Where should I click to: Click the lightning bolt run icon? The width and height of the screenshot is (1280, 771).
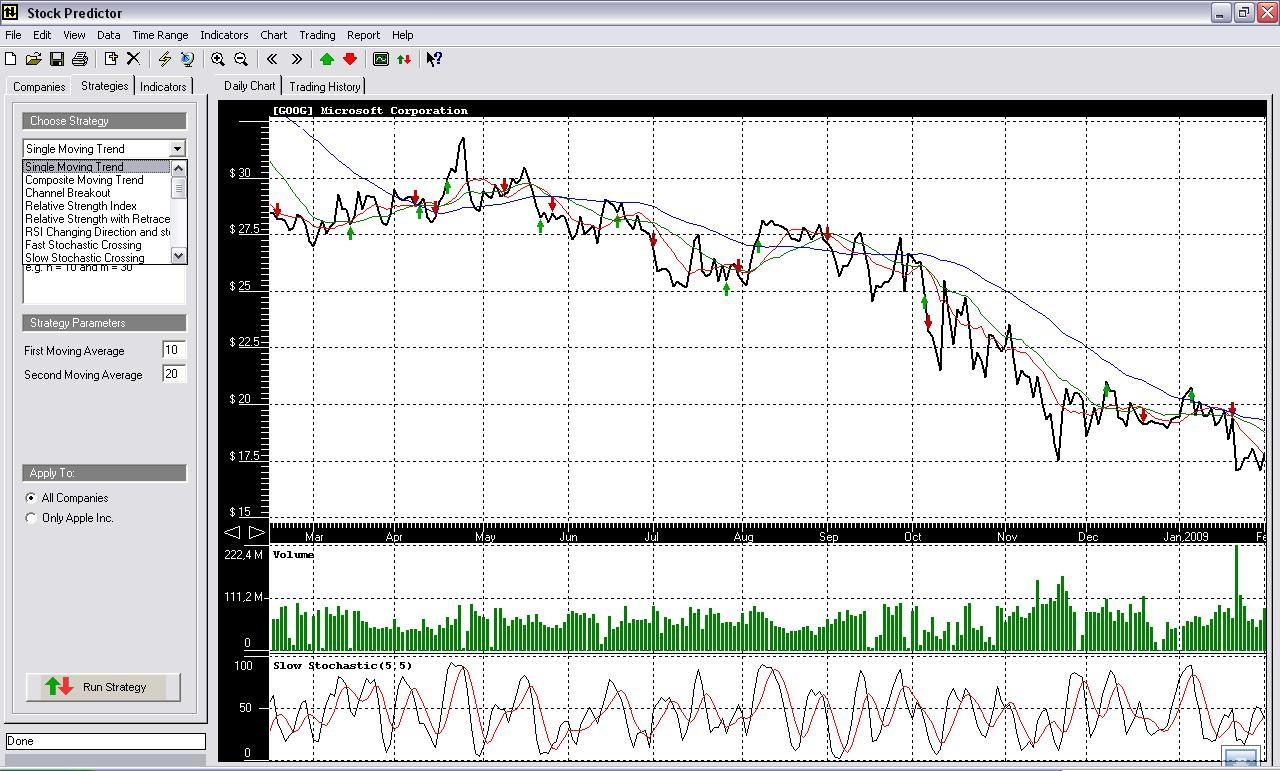pyautogui.click(x=163, y=59)
